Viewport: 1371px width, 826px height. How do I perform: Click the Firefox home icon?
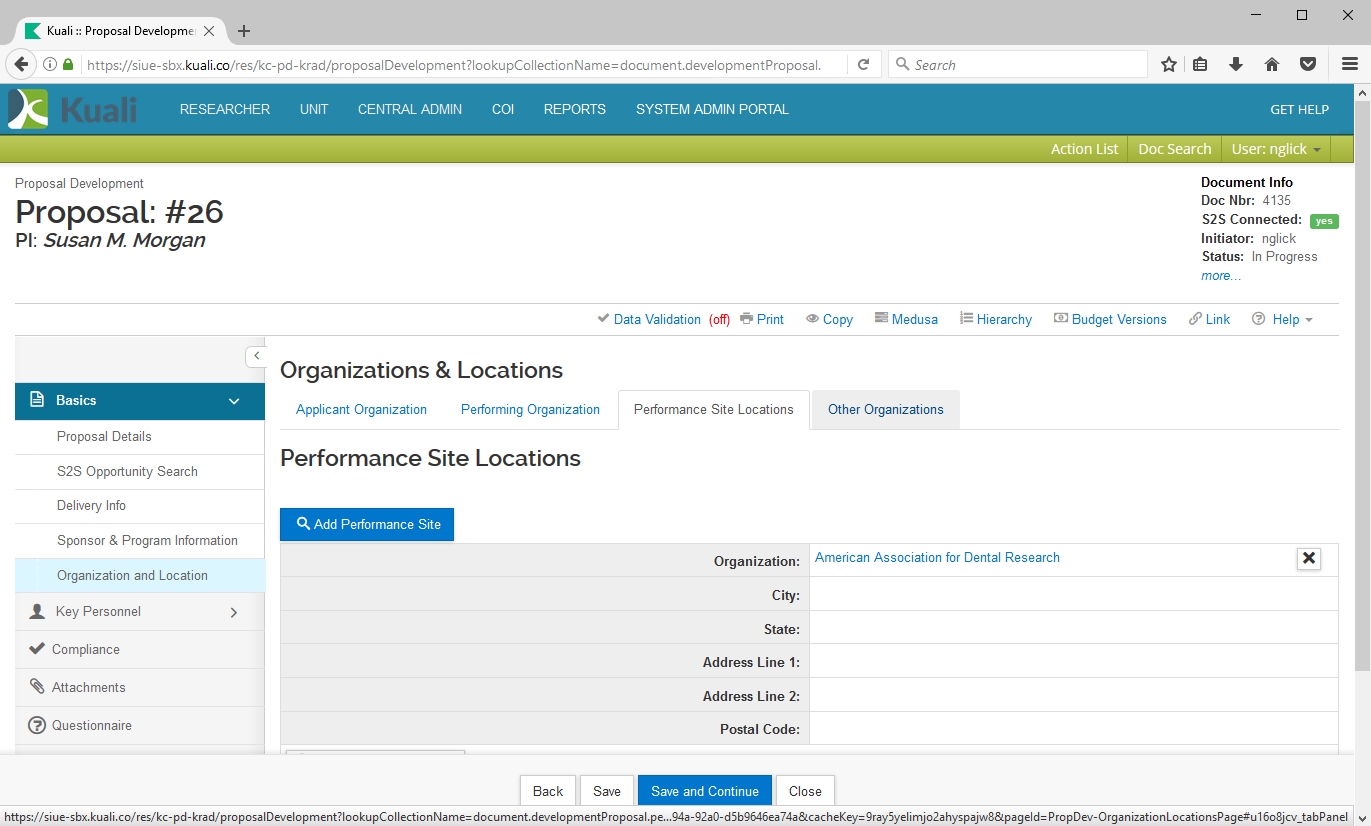1272,65
